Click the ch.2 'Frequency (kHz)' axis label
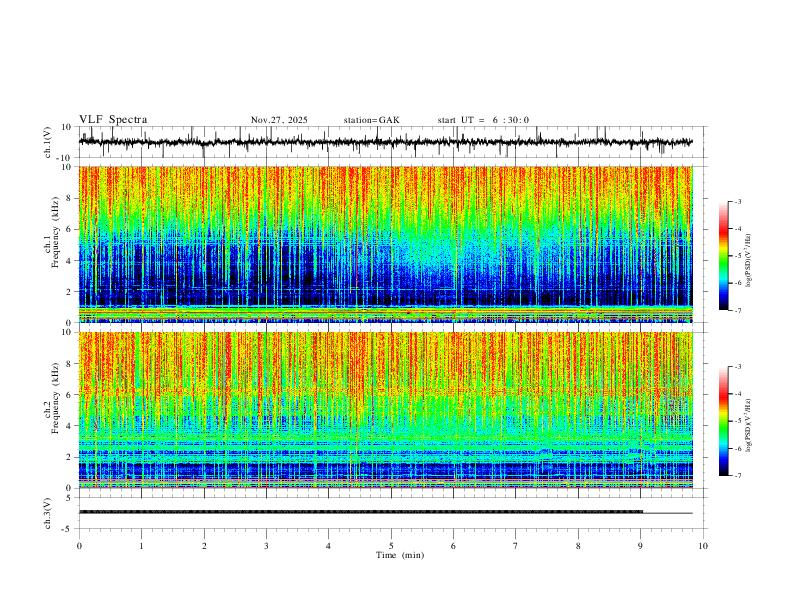This screenshot has width=792, height=612. 55,397
